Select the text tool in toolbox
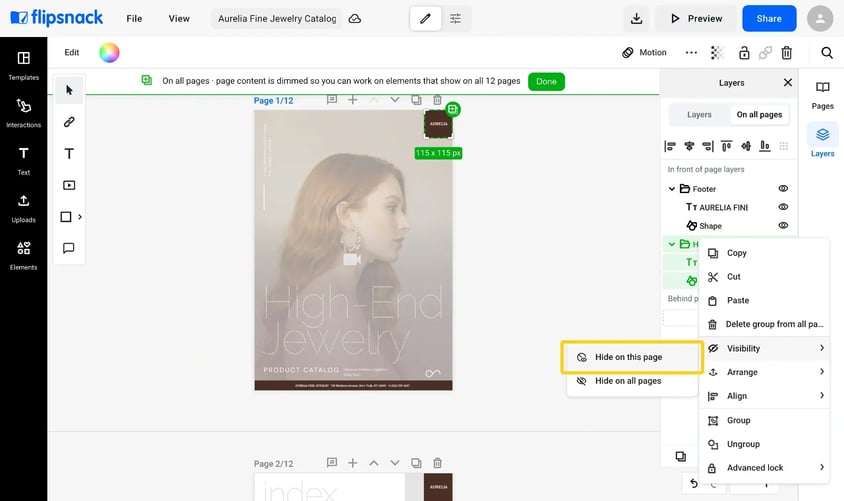 point(69,153)
